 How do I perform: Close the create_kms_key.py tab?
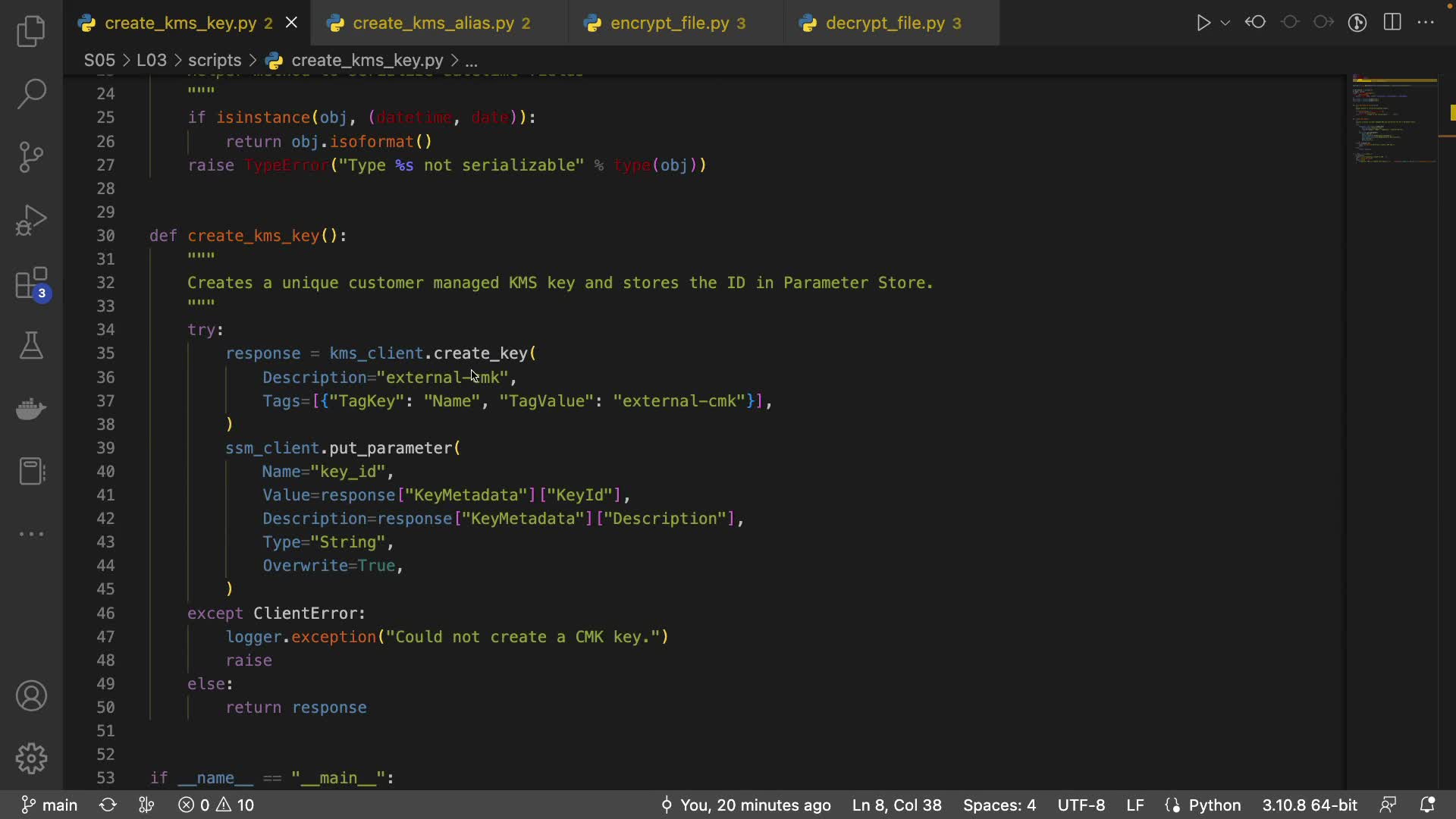tap(291, 24)
